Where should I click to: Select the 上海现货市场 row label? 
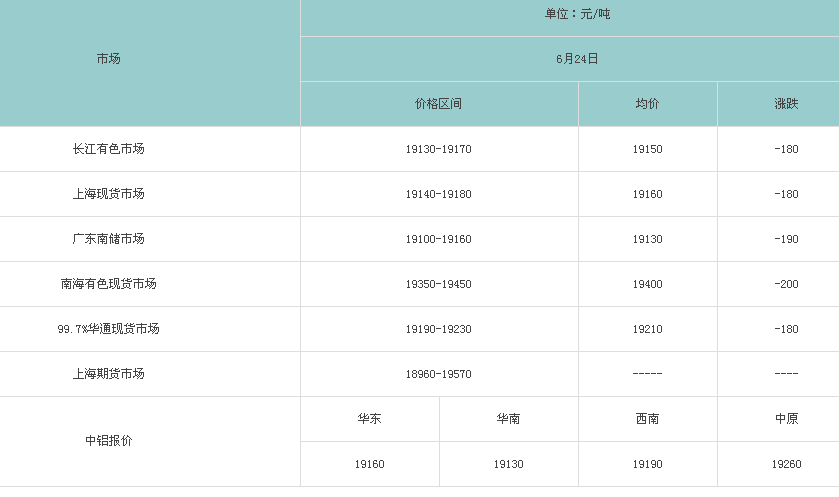click(x=108, y=194)
